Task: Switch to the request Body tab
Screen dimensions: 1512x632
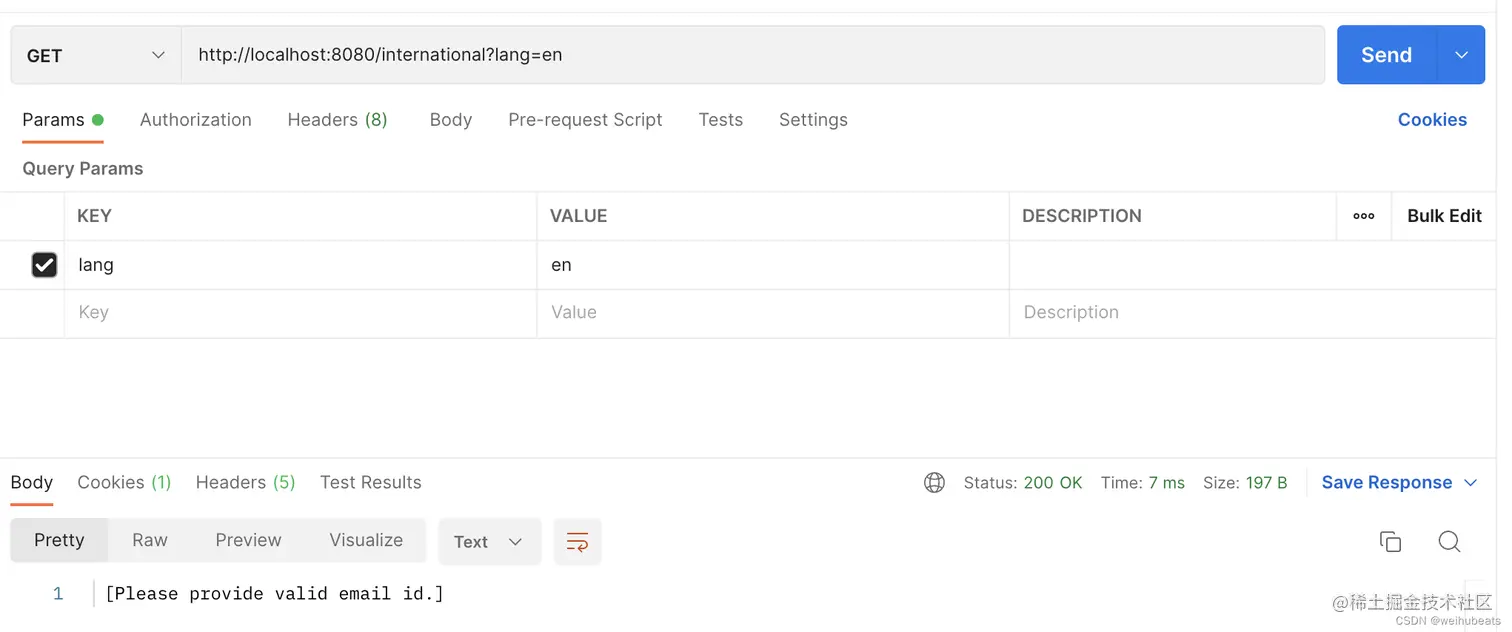Action: click(x=451, y=120)
